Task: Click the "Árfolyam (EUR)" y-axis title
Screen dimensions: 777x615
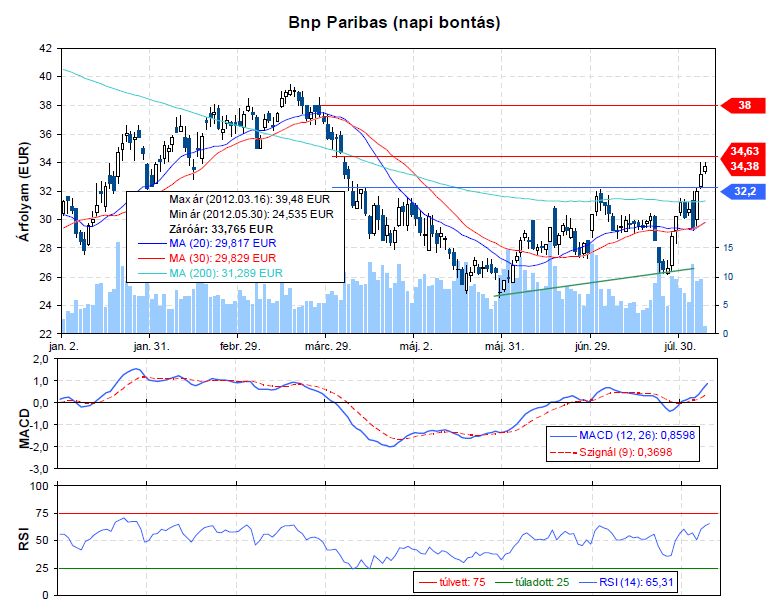Action: (x=23, y=192)
